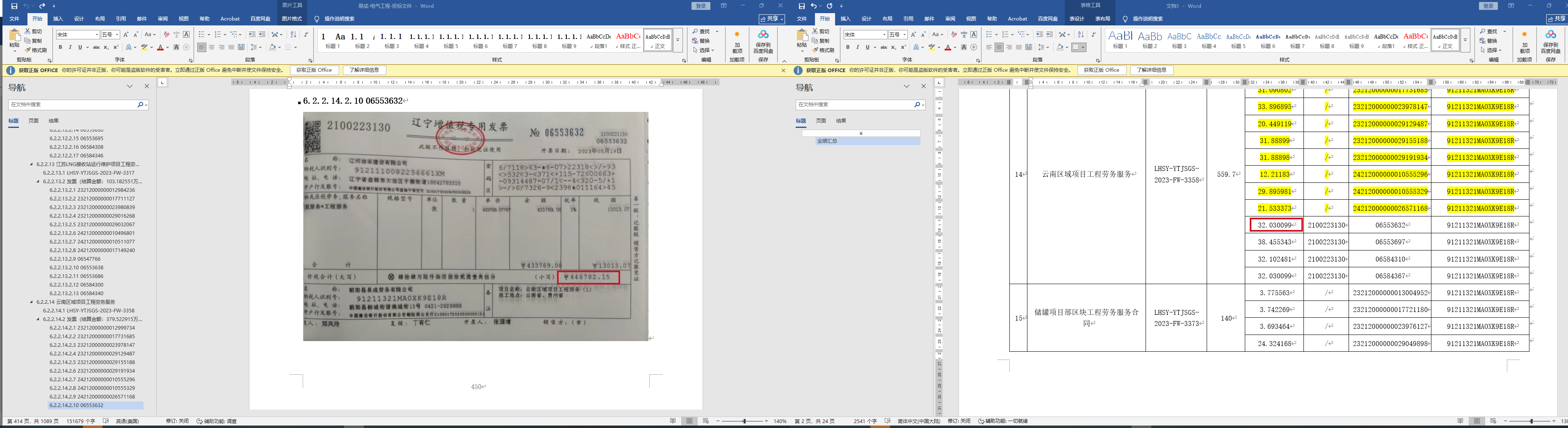The height and width of the screenshot is (428, 1568).
Task: Toggle Italic in the right Word window
Action: 858,48
